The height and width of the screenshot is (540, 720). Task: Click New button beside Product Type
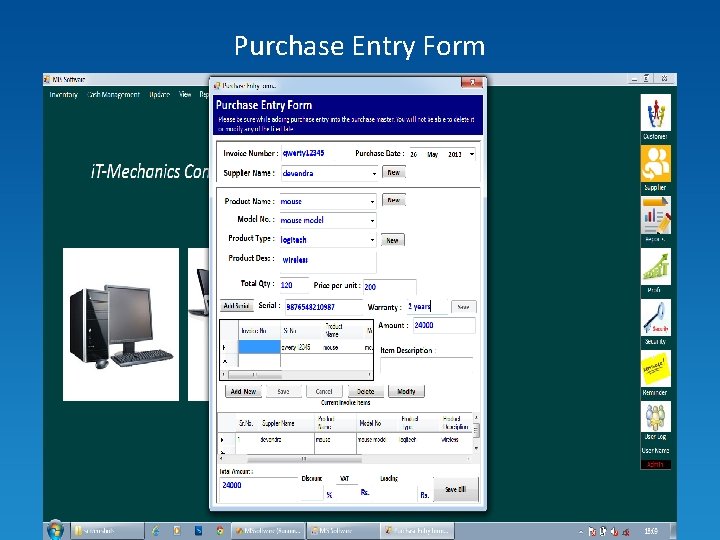coord(393,240)
